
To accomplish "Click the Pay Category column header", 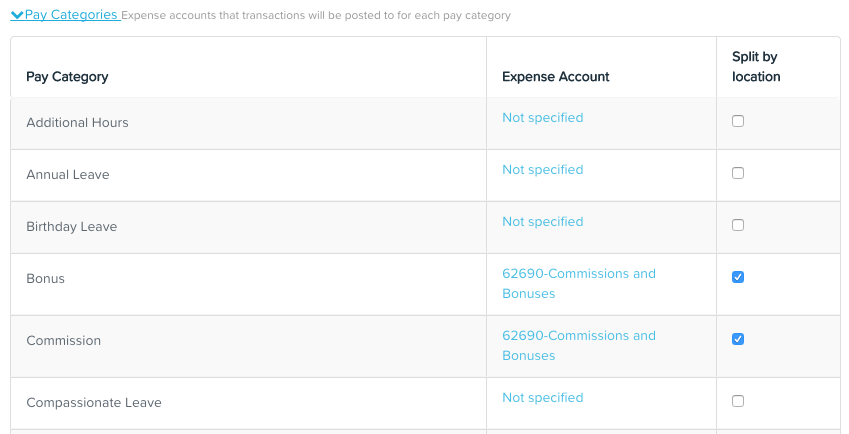I will pos(67,76).
